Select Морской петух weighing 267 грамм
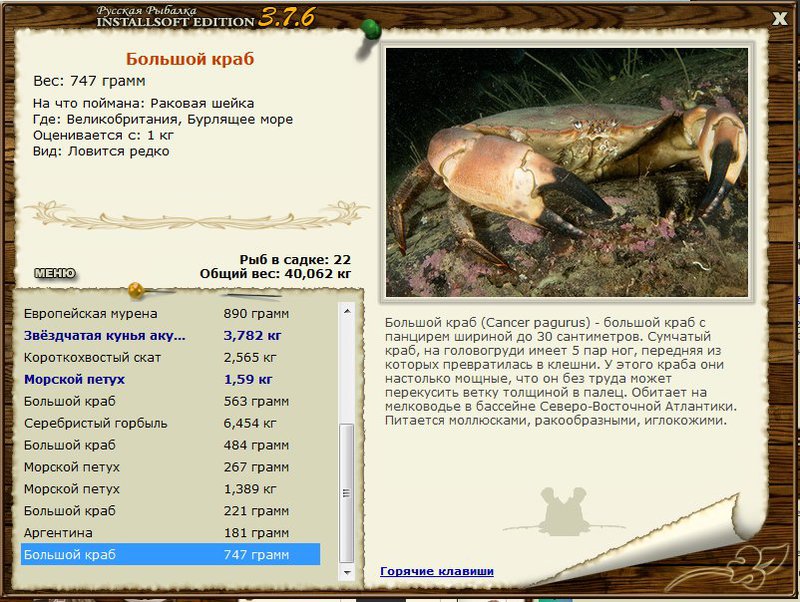Viewport: 800px width, 602px height. [x=170, y=467]
